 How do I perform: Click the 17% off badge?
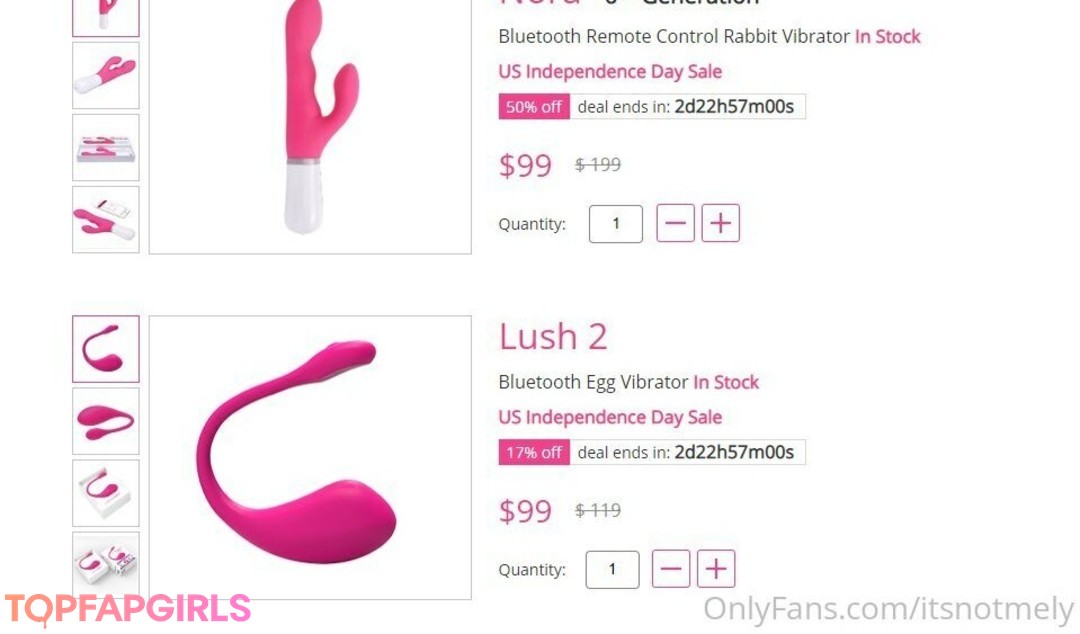[x=534, y=452]
